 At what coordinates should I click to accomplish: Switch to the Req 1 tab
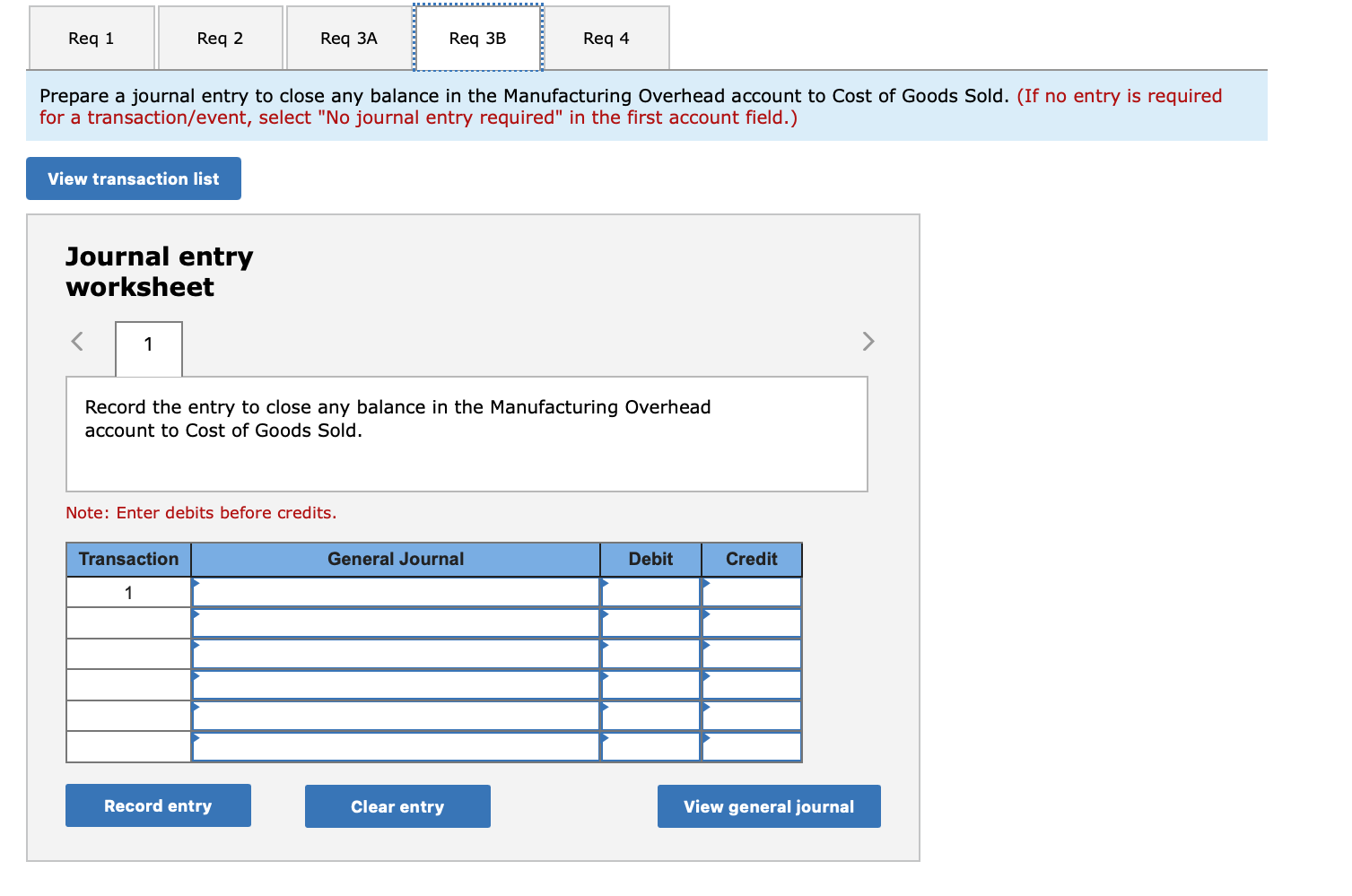[91, 38]
